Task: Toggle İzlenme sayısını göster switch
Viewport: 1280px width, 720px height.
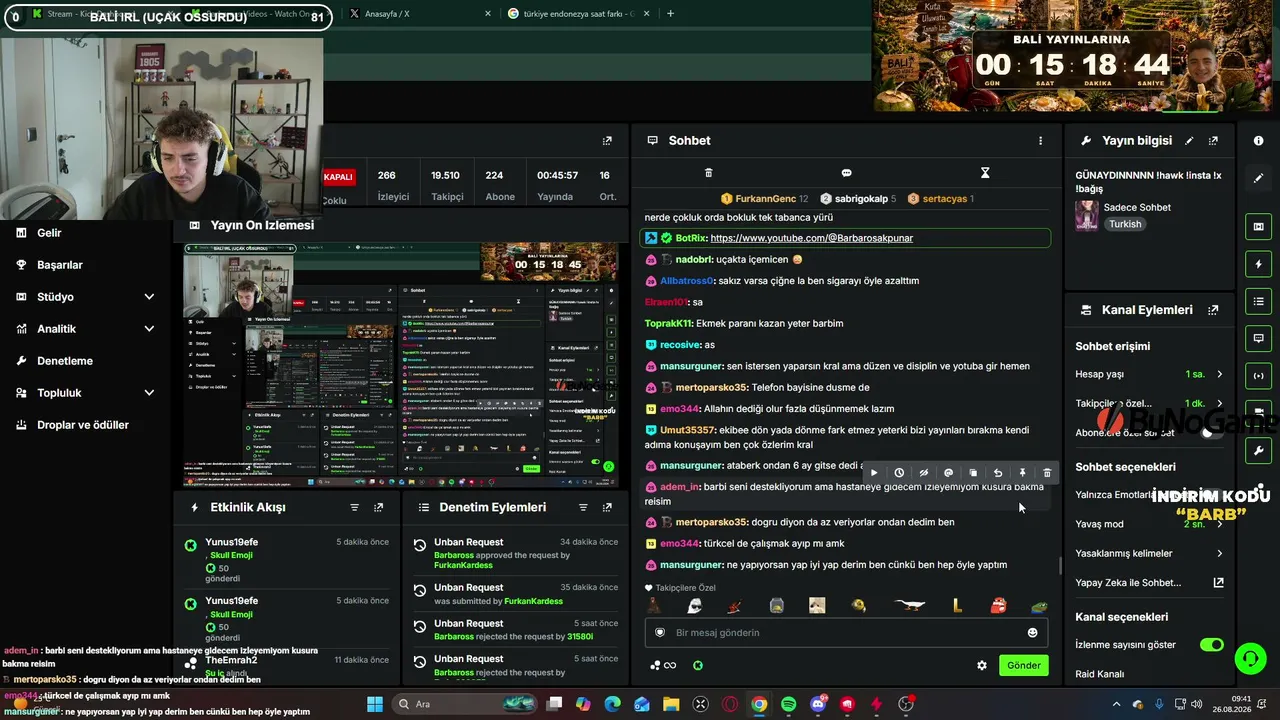Action: (1212, 645)
